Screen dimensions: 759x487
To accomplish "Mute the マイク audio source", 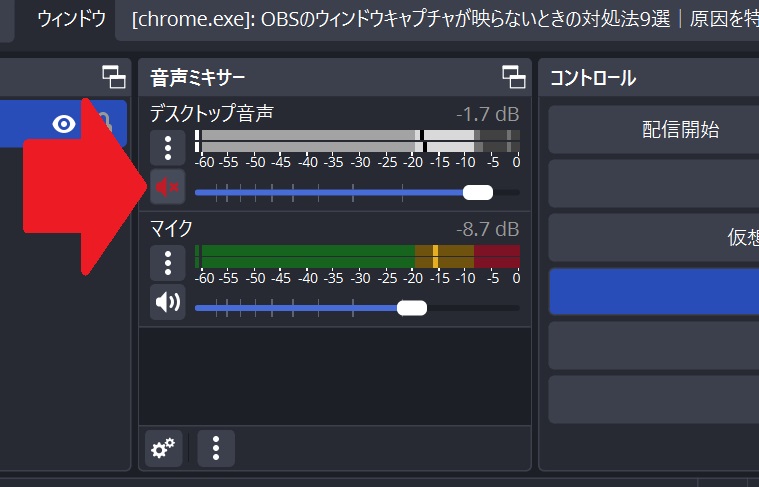I will click(167, 302).
